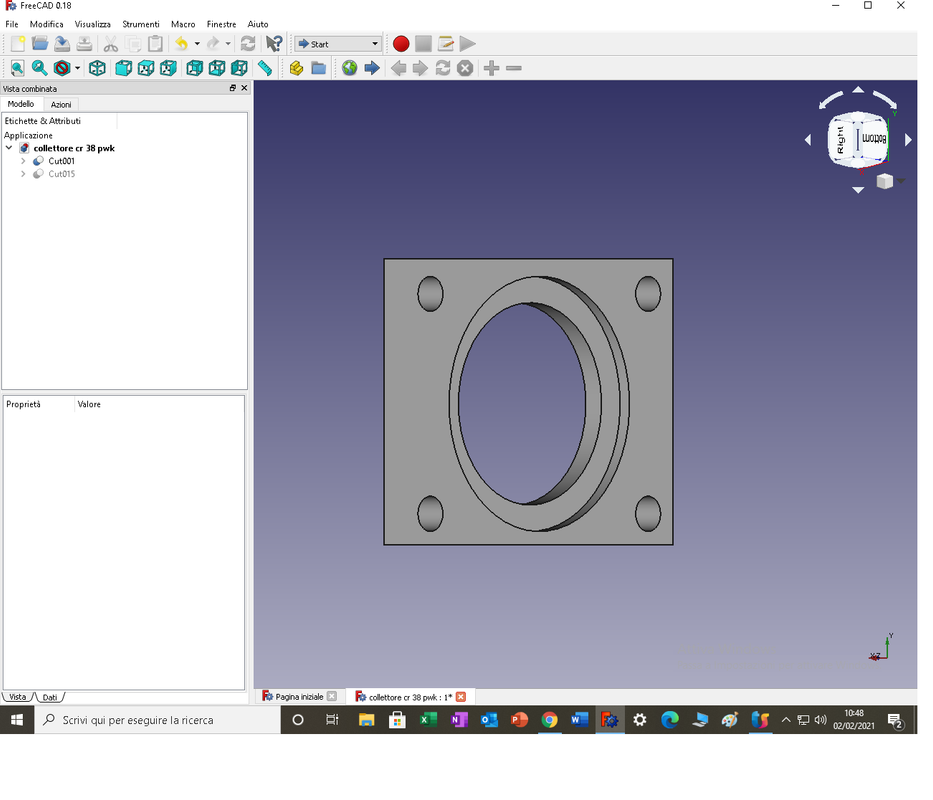Click the draw style icon

(x=62, y=68)
